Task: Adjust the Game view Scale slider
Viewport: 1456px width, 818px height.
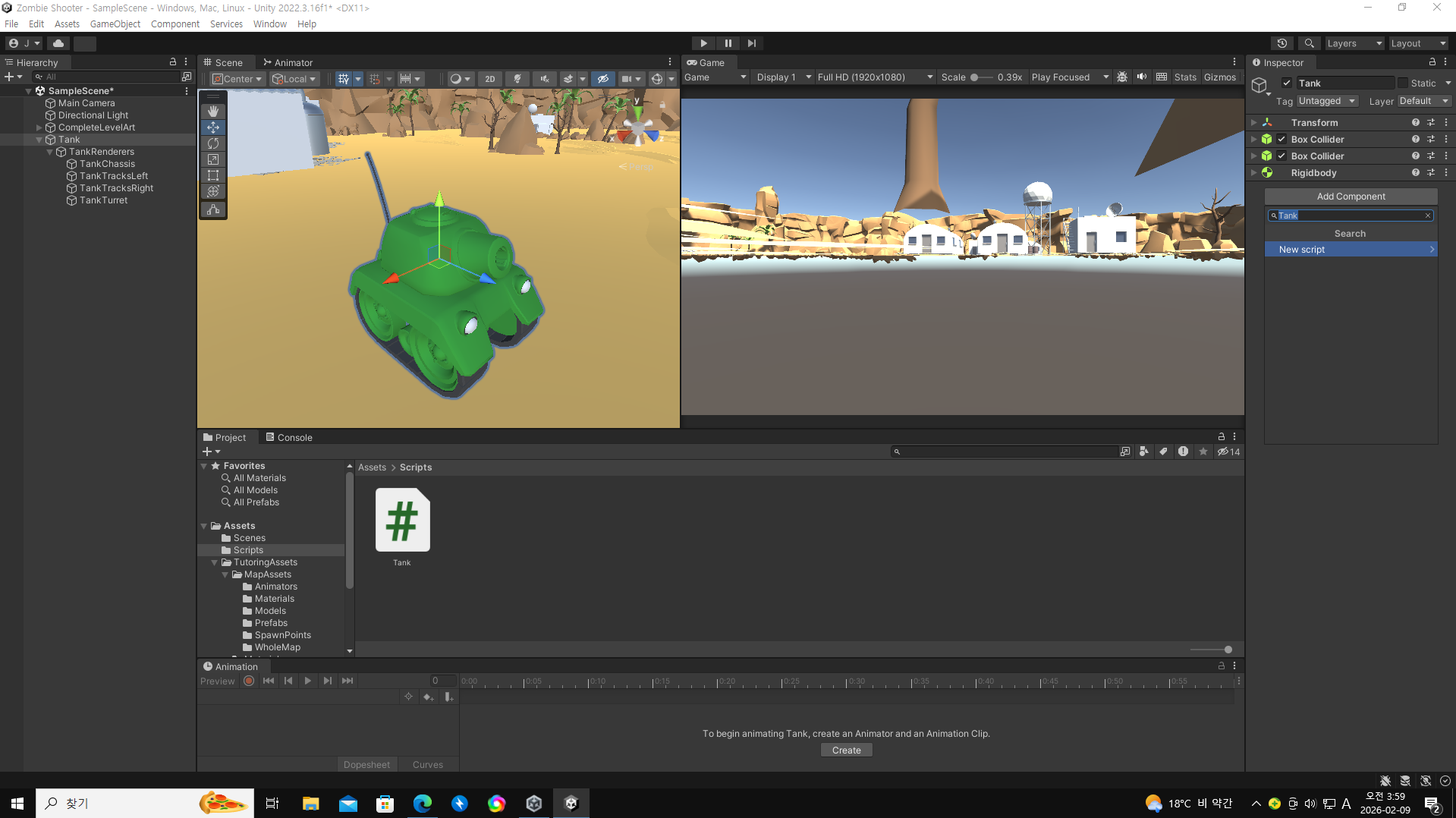Action: tap(981, 77)
